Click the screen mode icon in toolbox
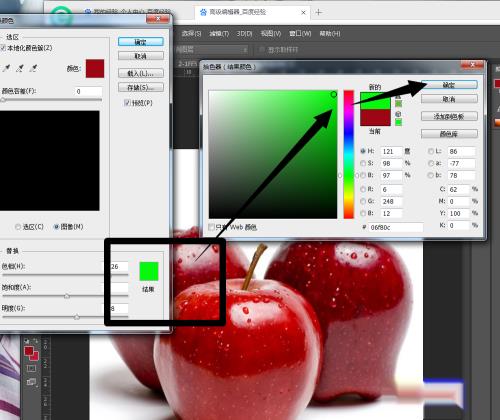 point(31,382)
